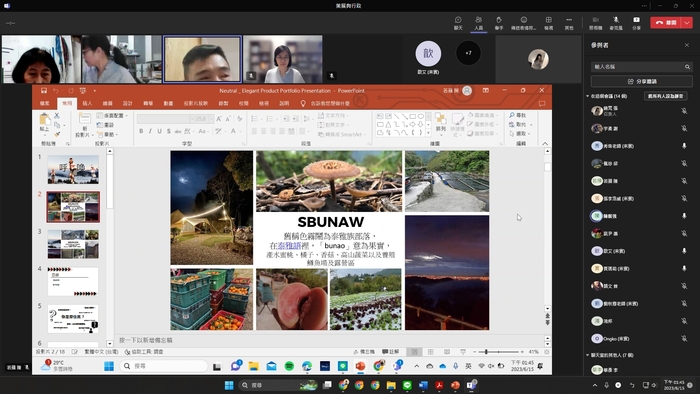Toggle the People (人員) panel in Teams

pos(479,23)
